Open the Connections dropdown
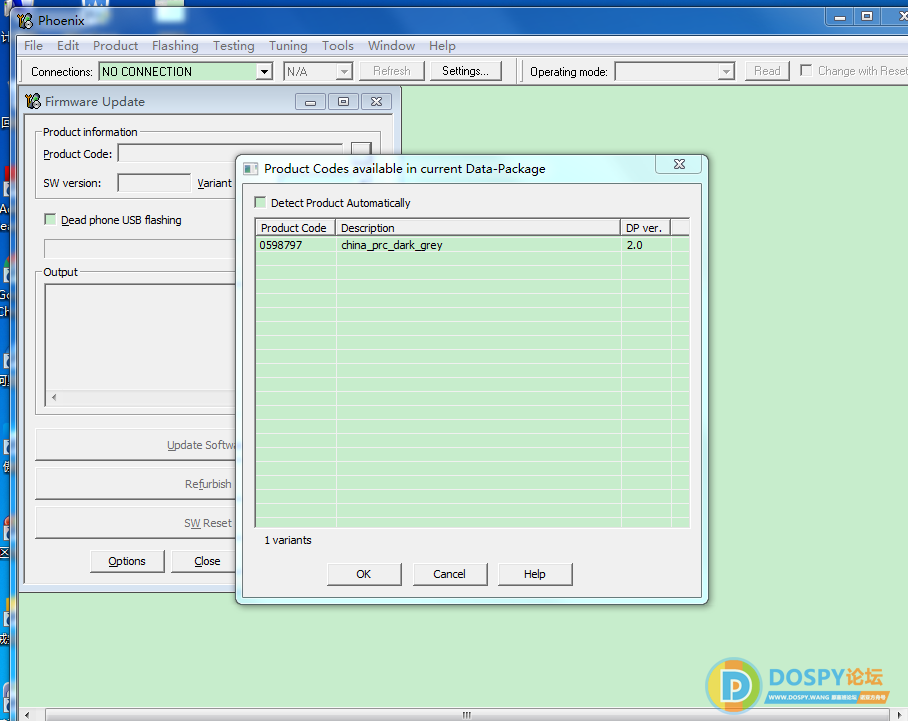Image resolution: width=908 pixels, height=721 pixels. 264,71
